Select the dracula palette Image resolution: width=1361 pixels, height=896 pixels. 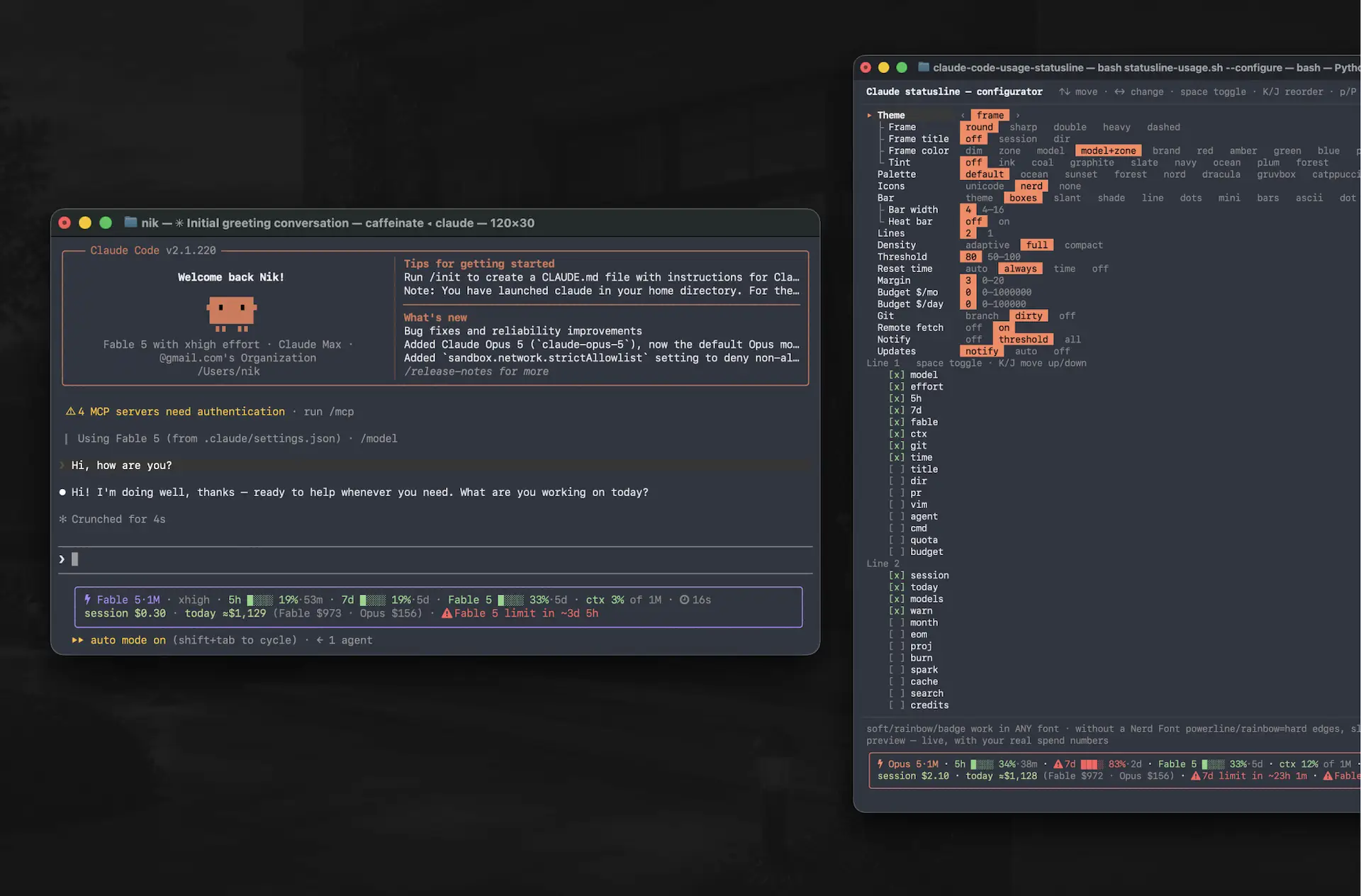coord(1221,174)
